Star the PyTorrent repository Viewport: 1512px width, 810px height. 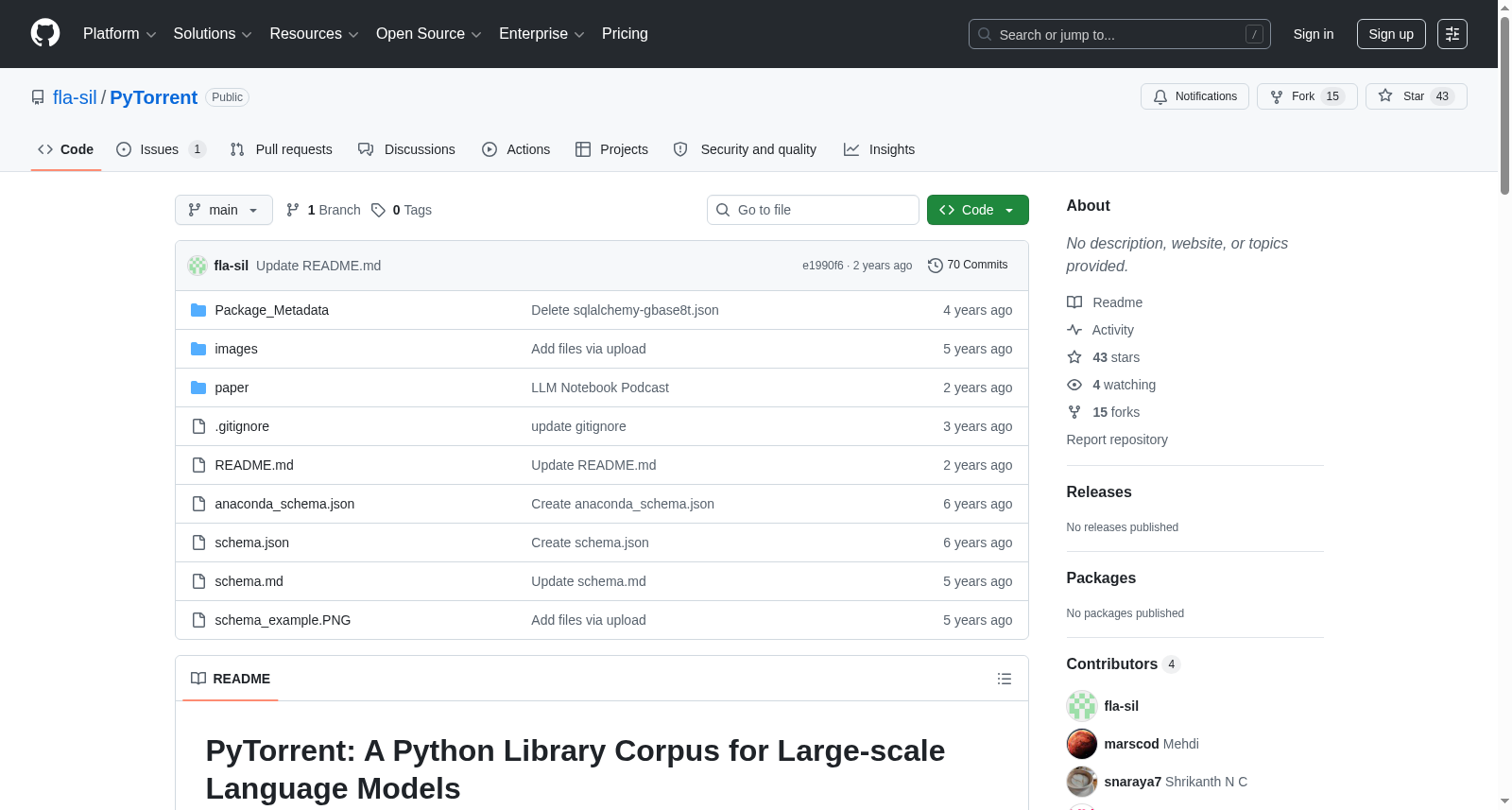[x=1416, y=96]
